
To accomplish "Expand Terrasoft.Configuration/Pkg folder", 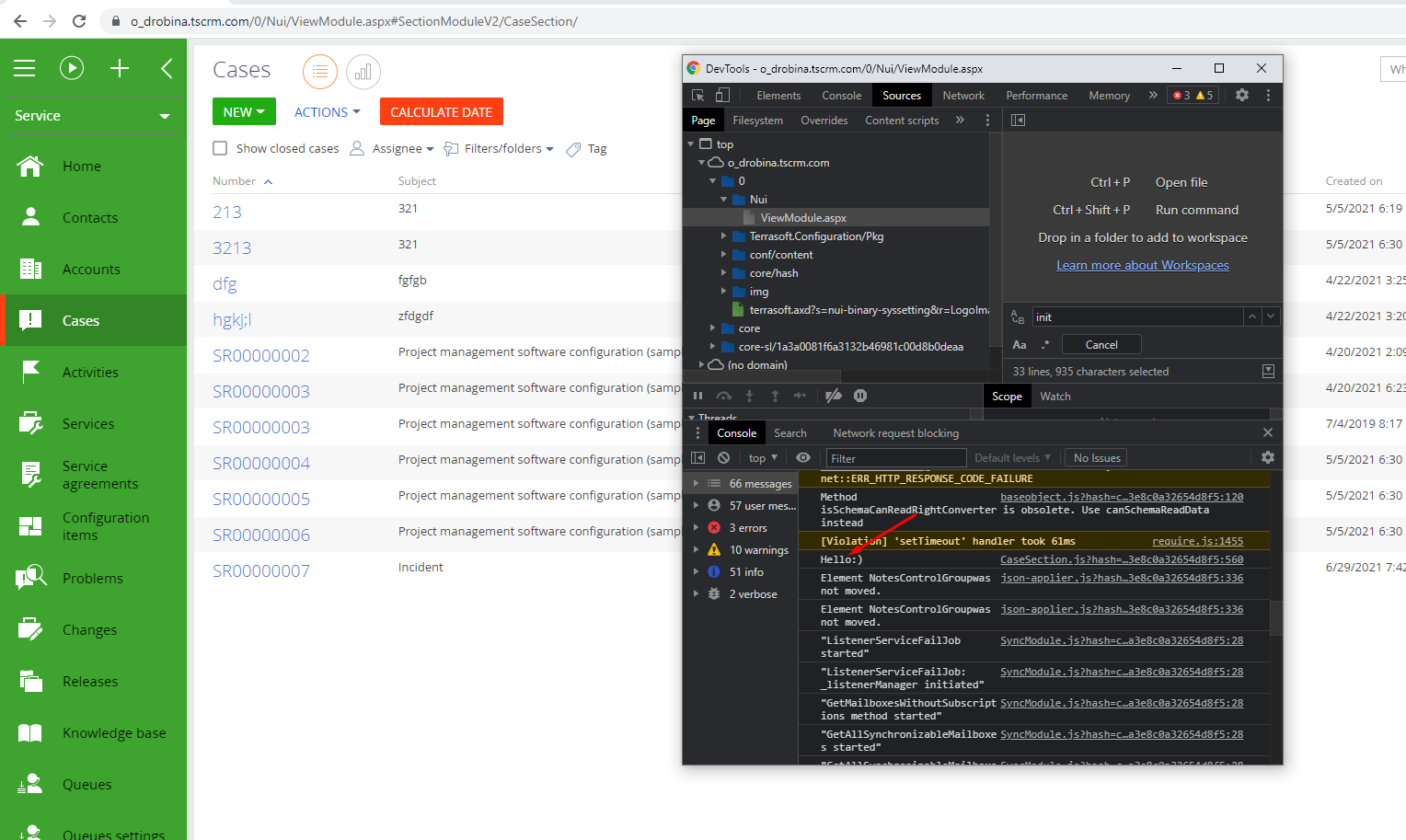I will click(723, 236).
